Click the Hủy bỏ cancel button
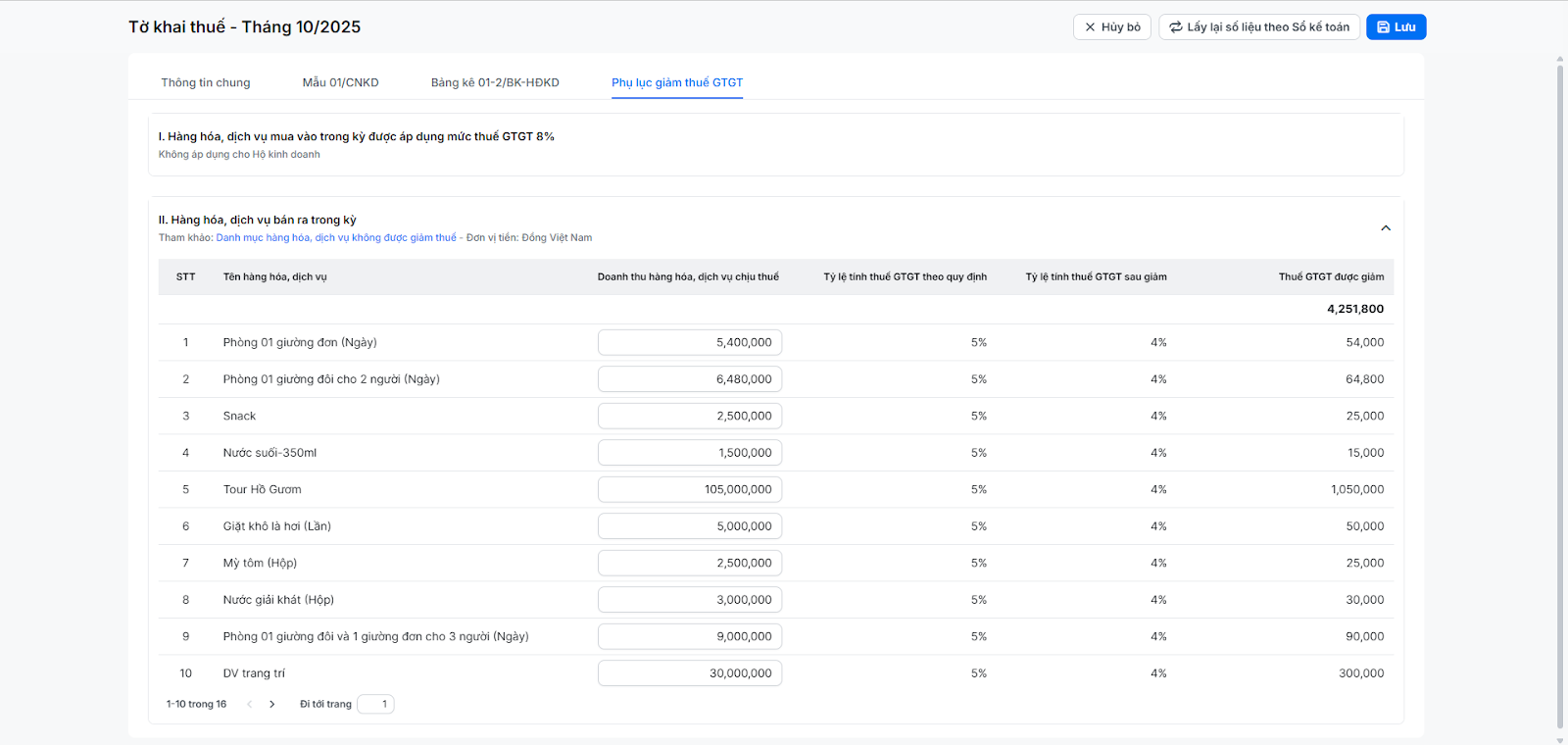The height and width of the screenshot is (745, 1568). click(1111, 27)
